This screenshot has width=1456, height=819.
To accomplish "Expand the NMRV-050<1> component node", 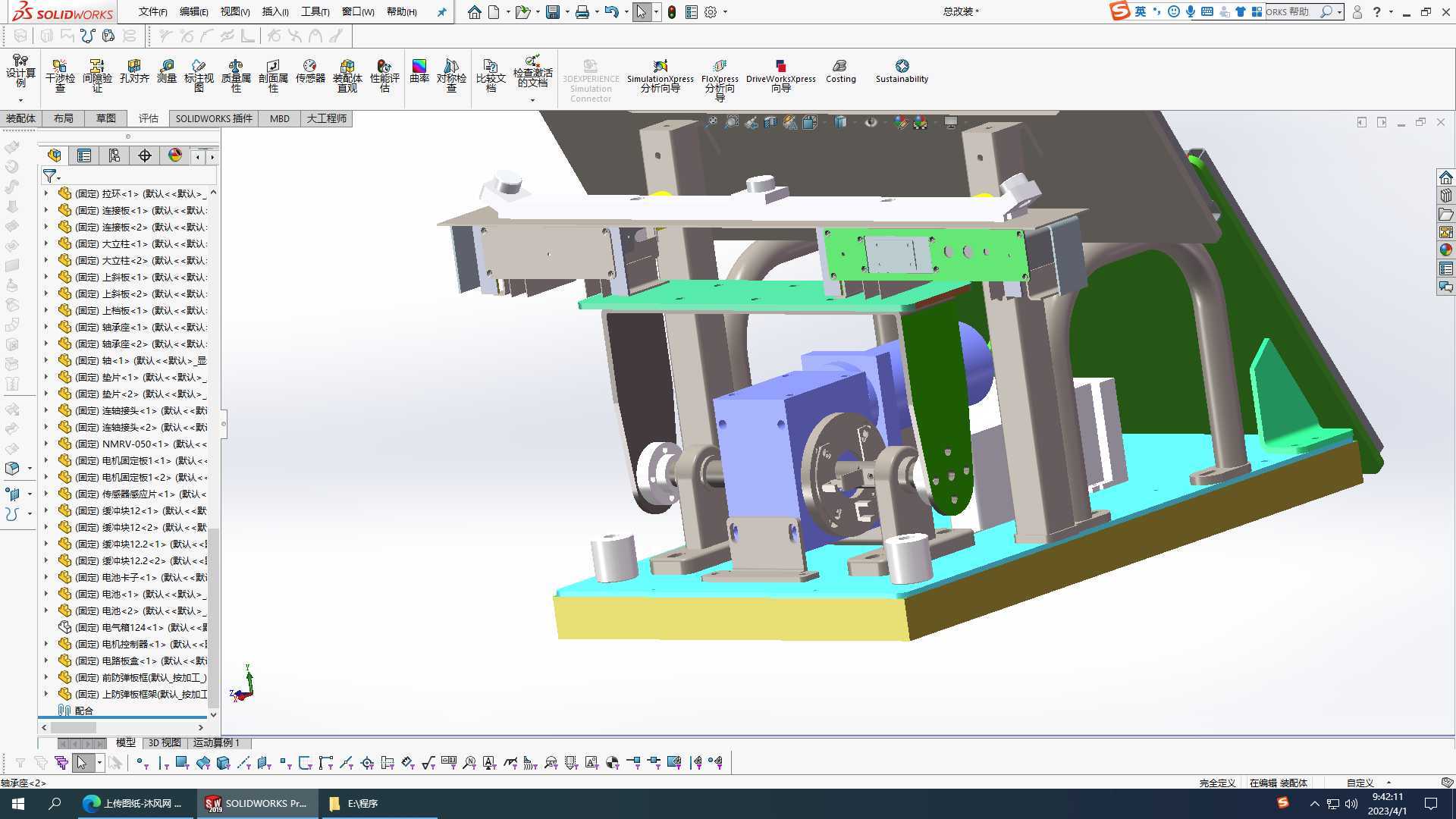I will pyautogui.click(x=46, y=444).
